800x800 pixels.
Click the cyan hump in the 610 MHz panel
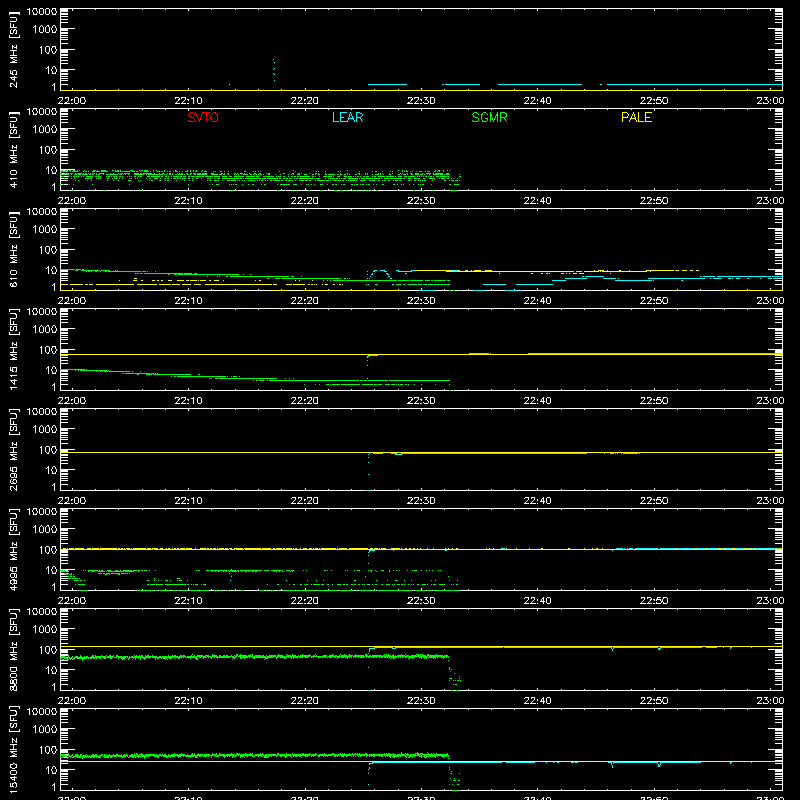380,273
